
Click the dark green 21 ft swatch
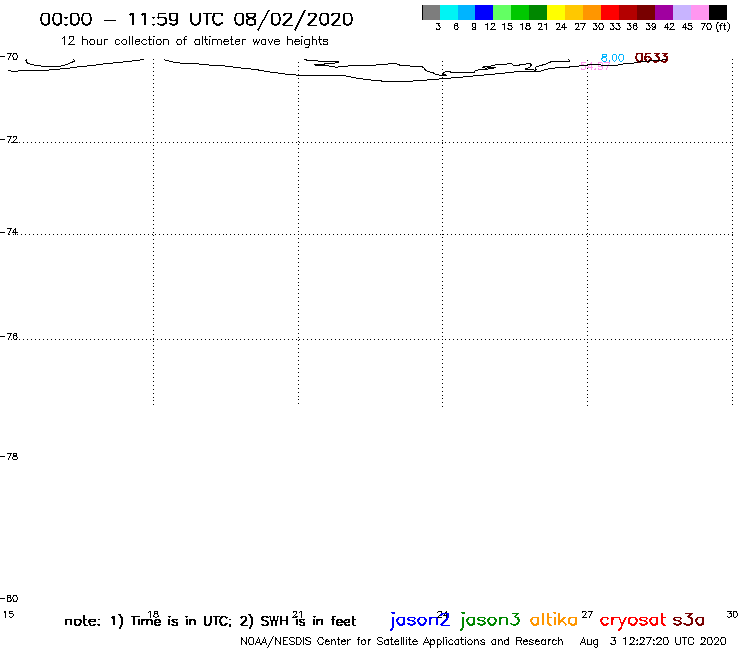pyautogui.click(x=538, y=12)
